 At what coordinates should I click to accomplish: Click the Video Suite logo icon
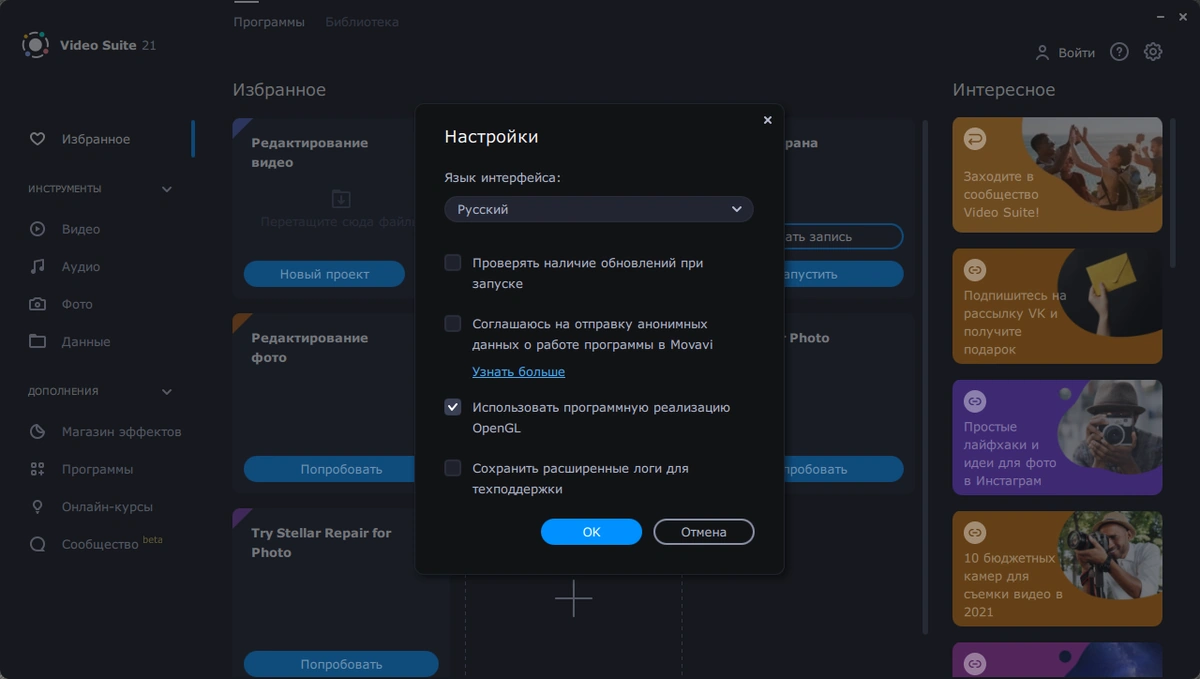(35, 45)
